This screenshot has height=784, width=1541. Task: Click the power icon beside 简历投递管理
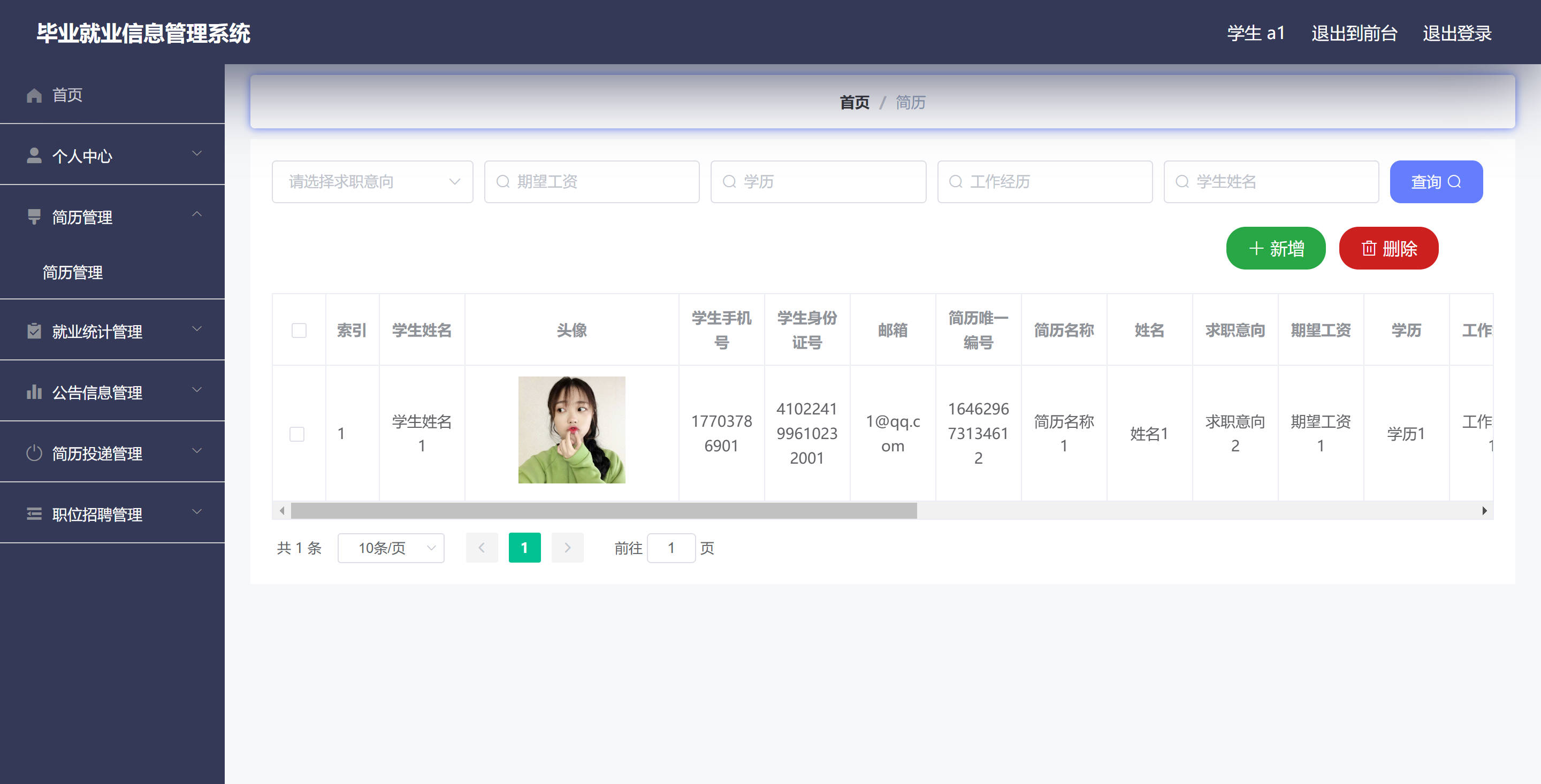click(34, 454)
